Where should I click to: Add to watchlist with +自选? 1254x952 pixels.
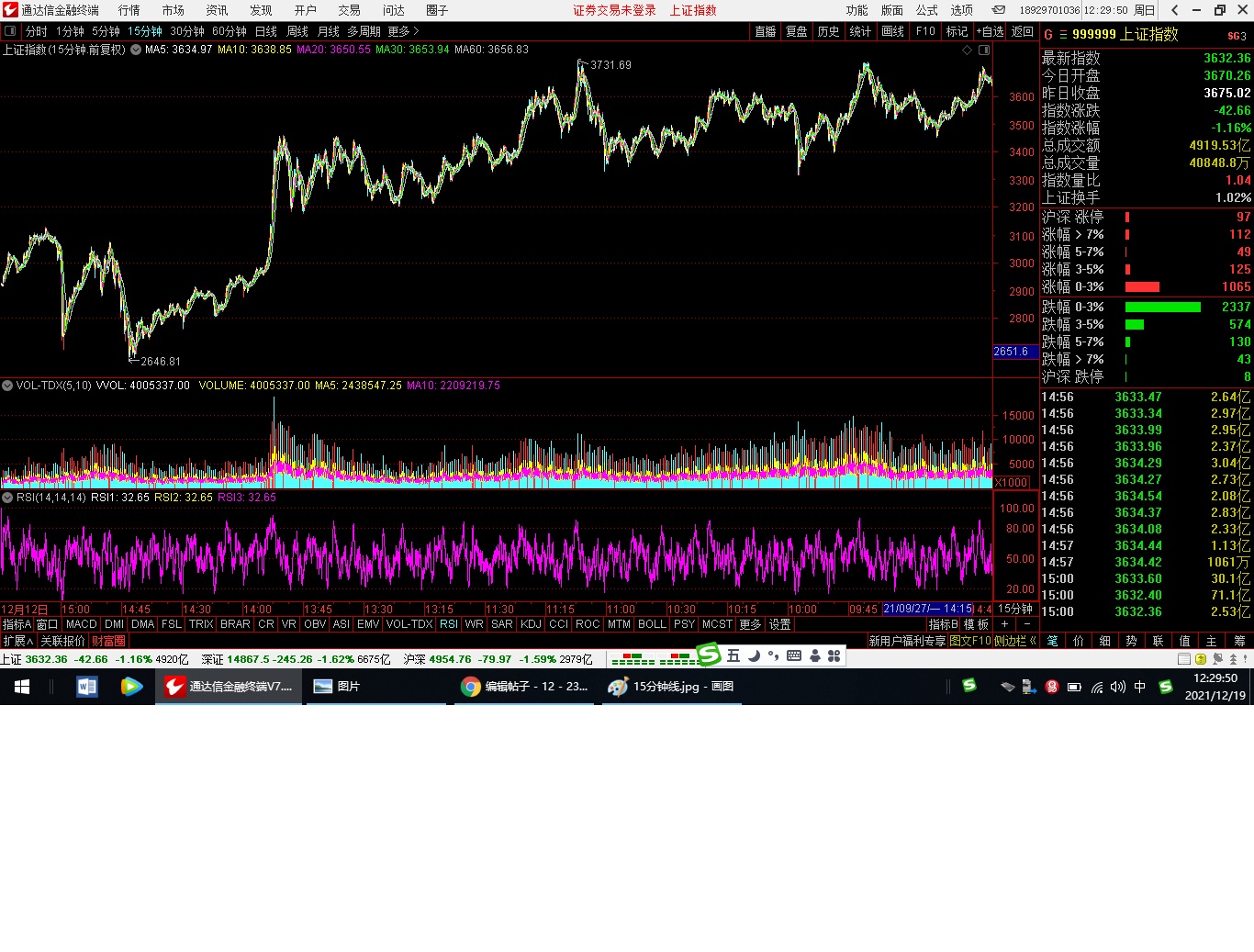point(991,31)
